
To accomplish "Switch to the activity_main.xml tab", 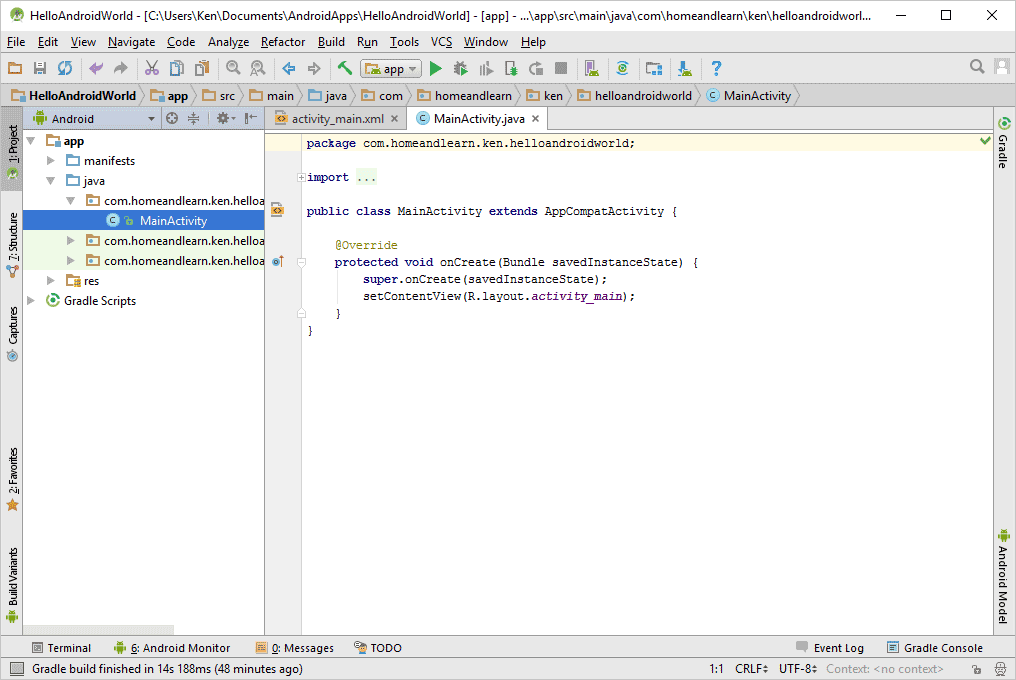I will (337, 119).
